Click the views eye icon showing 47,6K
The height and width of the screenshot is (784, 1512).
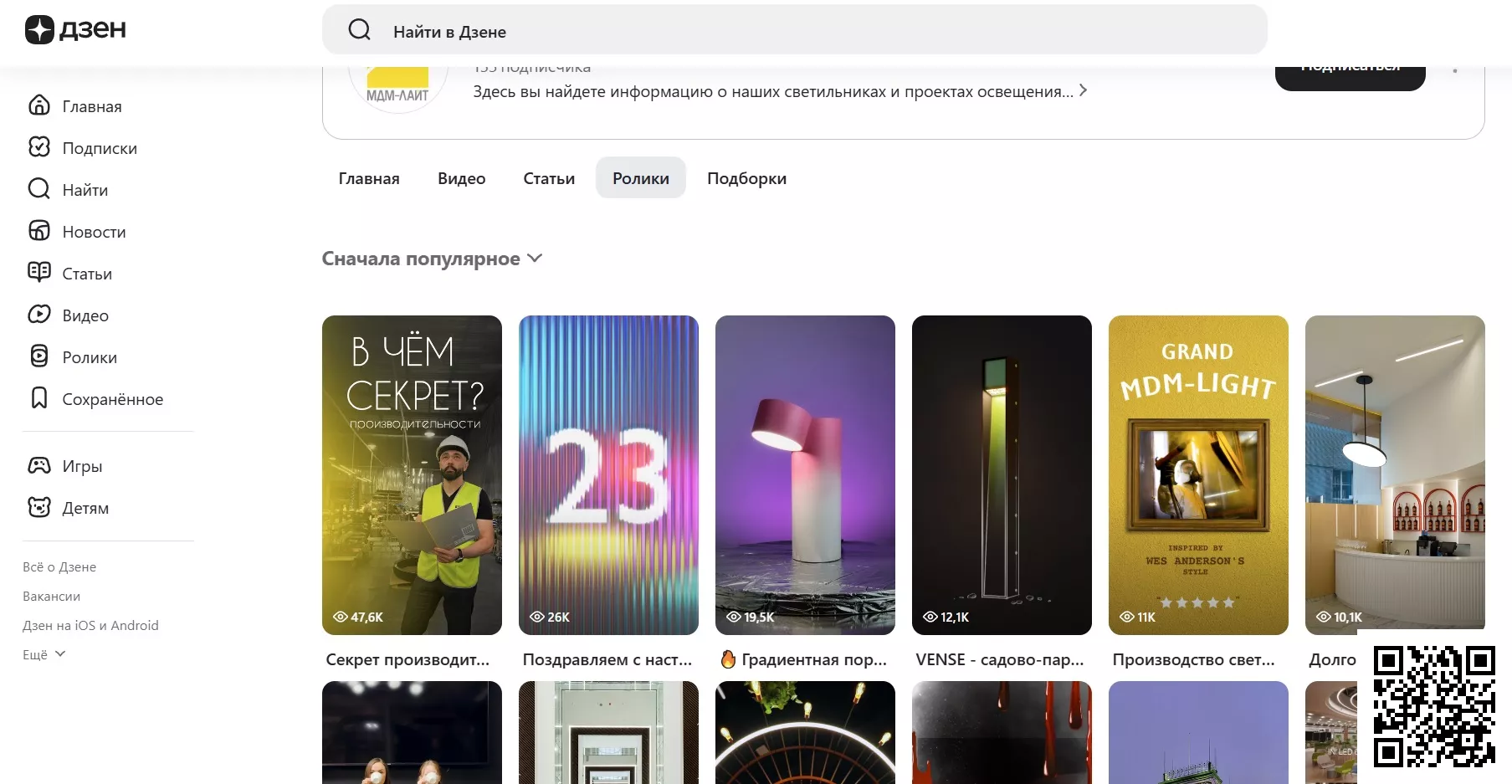point(341,617)
